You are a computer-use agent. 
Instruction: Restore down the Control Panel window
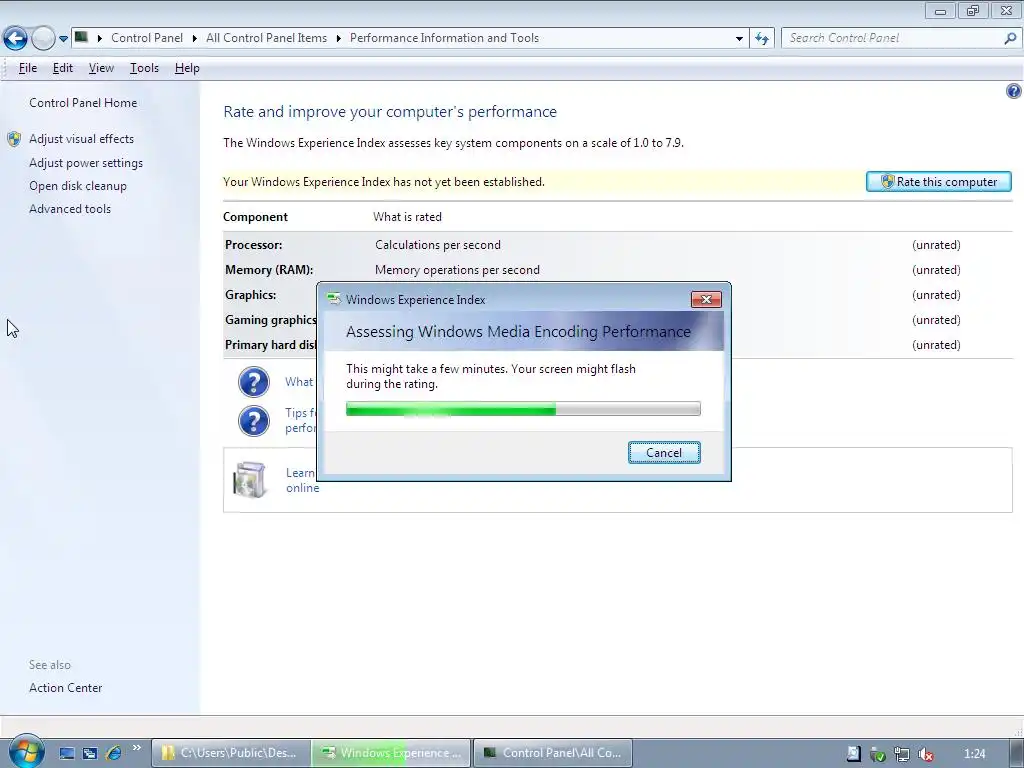(973, 10)
